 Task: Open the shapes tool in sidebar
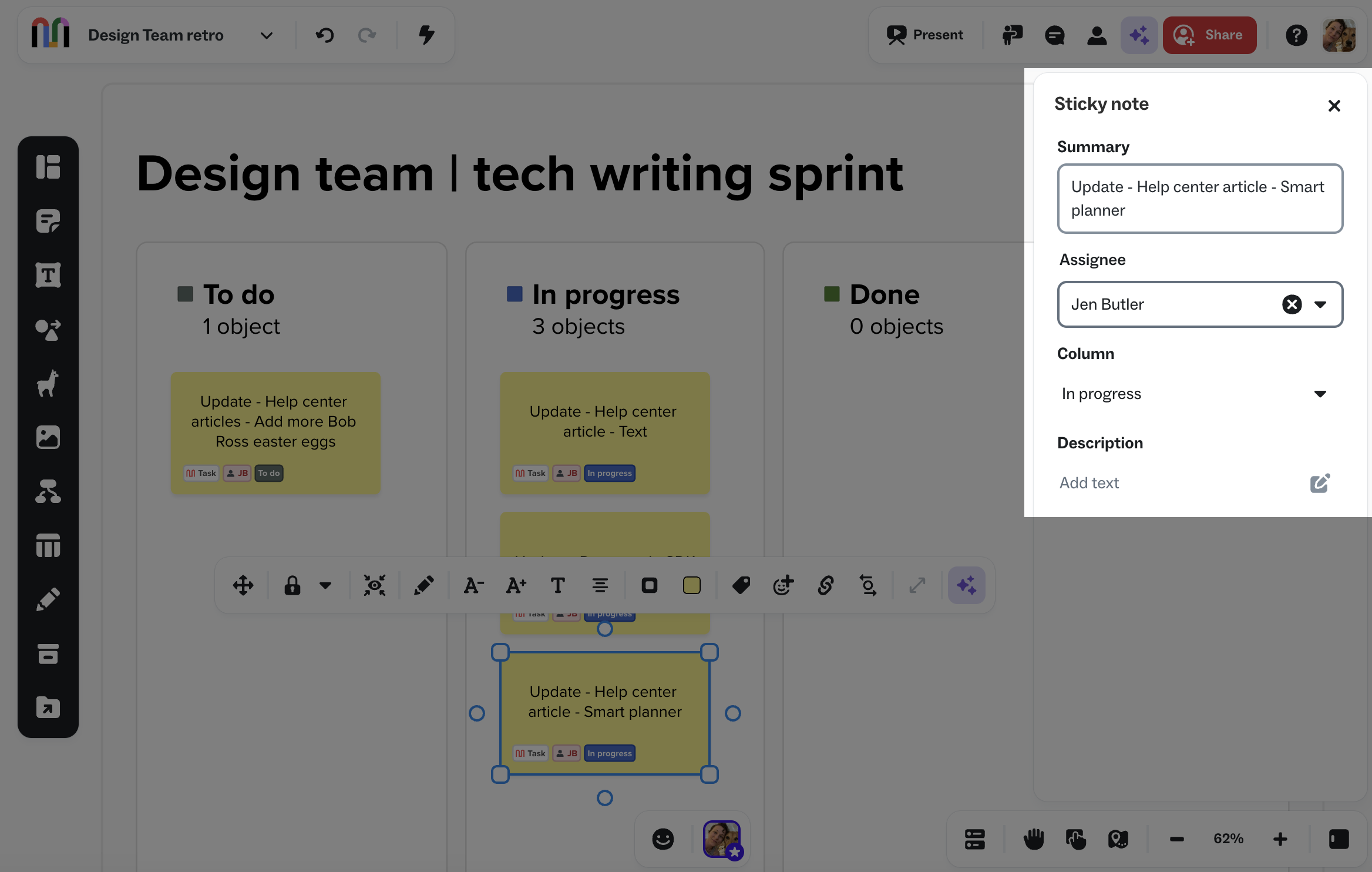48,330
